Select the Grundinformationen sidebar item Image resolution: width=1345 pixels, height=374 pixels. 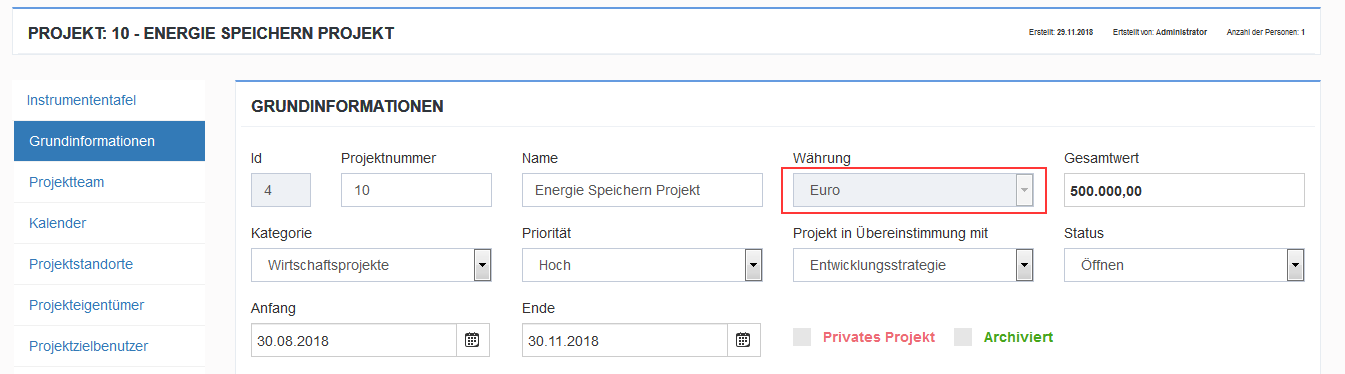pos(110,141)
